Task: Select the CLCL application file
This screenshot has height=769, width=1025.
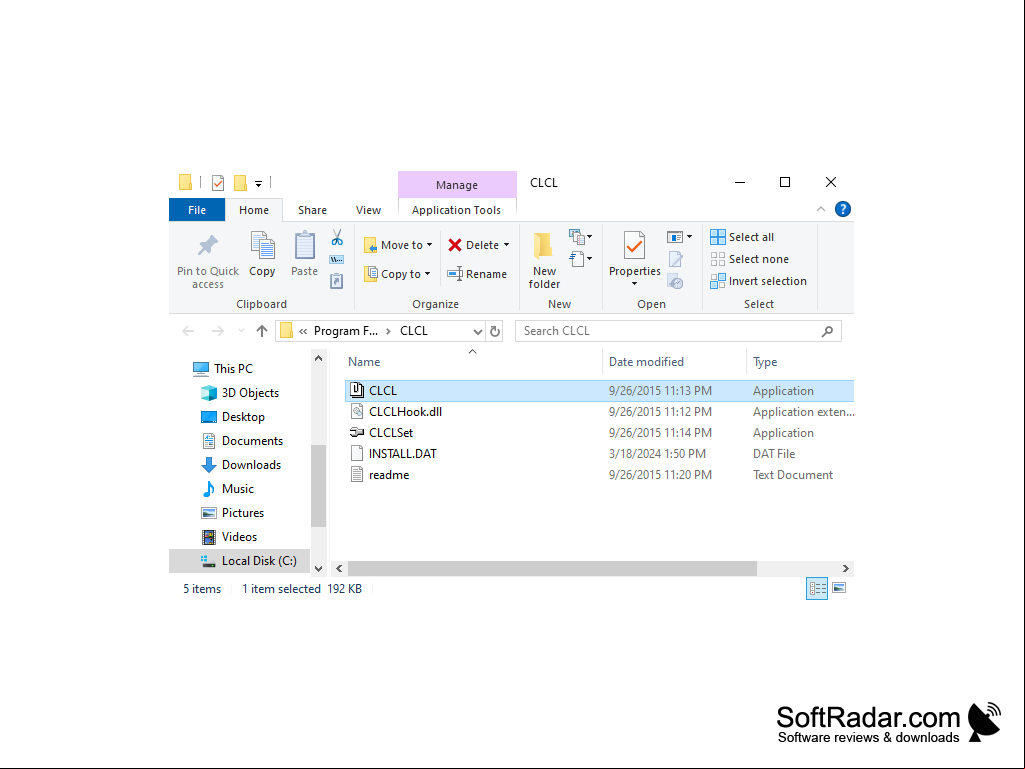Action: pyautogui.click(x=599, y=391)
